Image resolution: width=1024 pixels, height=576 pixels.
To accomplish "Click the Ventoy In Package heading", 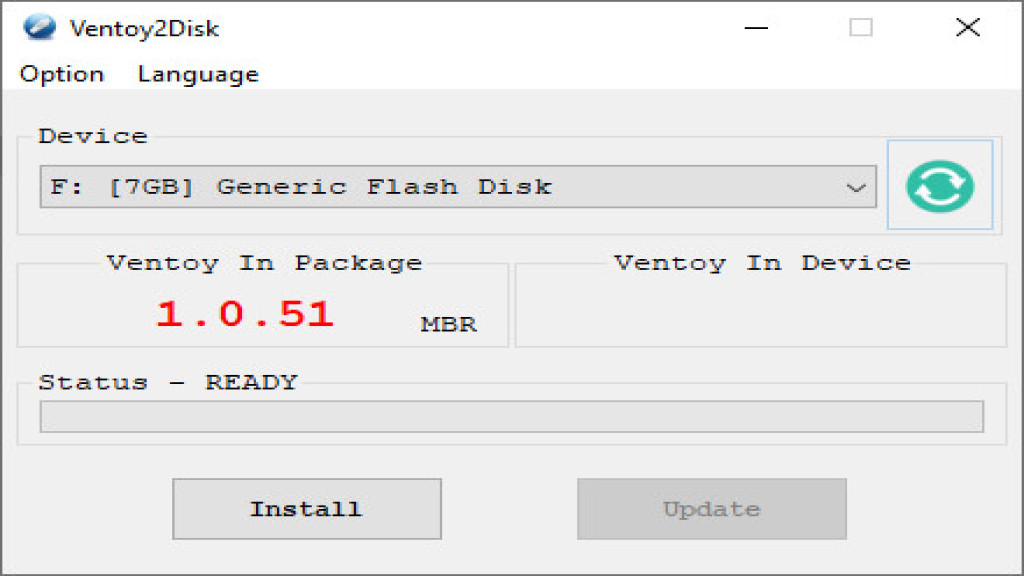I will [264, 263].
